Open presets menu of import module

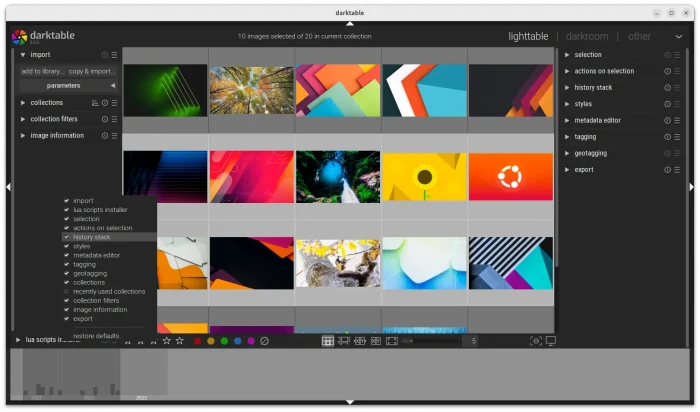coord(114,55)
